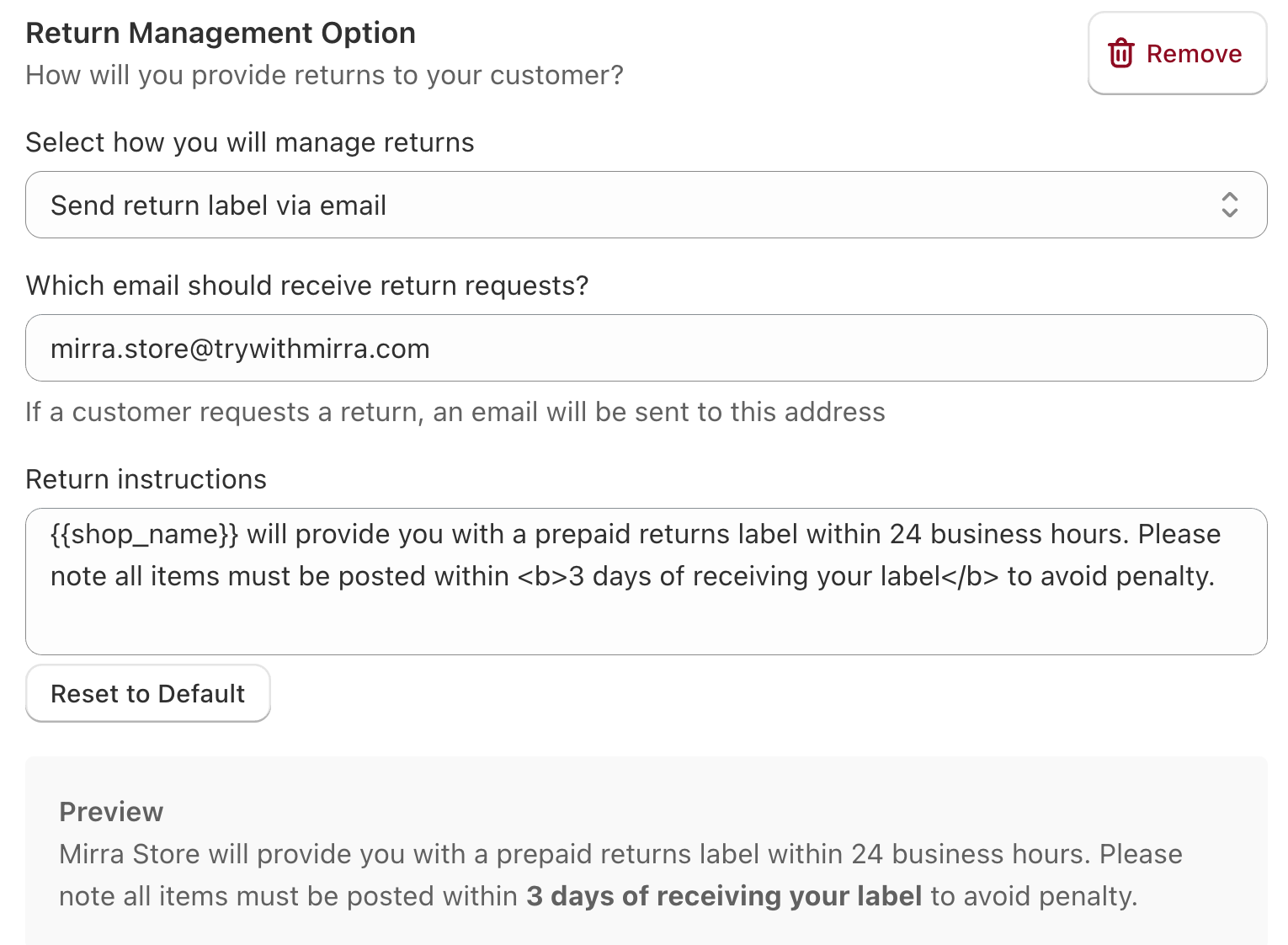Click the "How will you provide returns" subtitle
The width and height of the screenshot is (1288, 945).
click(324, 75)
